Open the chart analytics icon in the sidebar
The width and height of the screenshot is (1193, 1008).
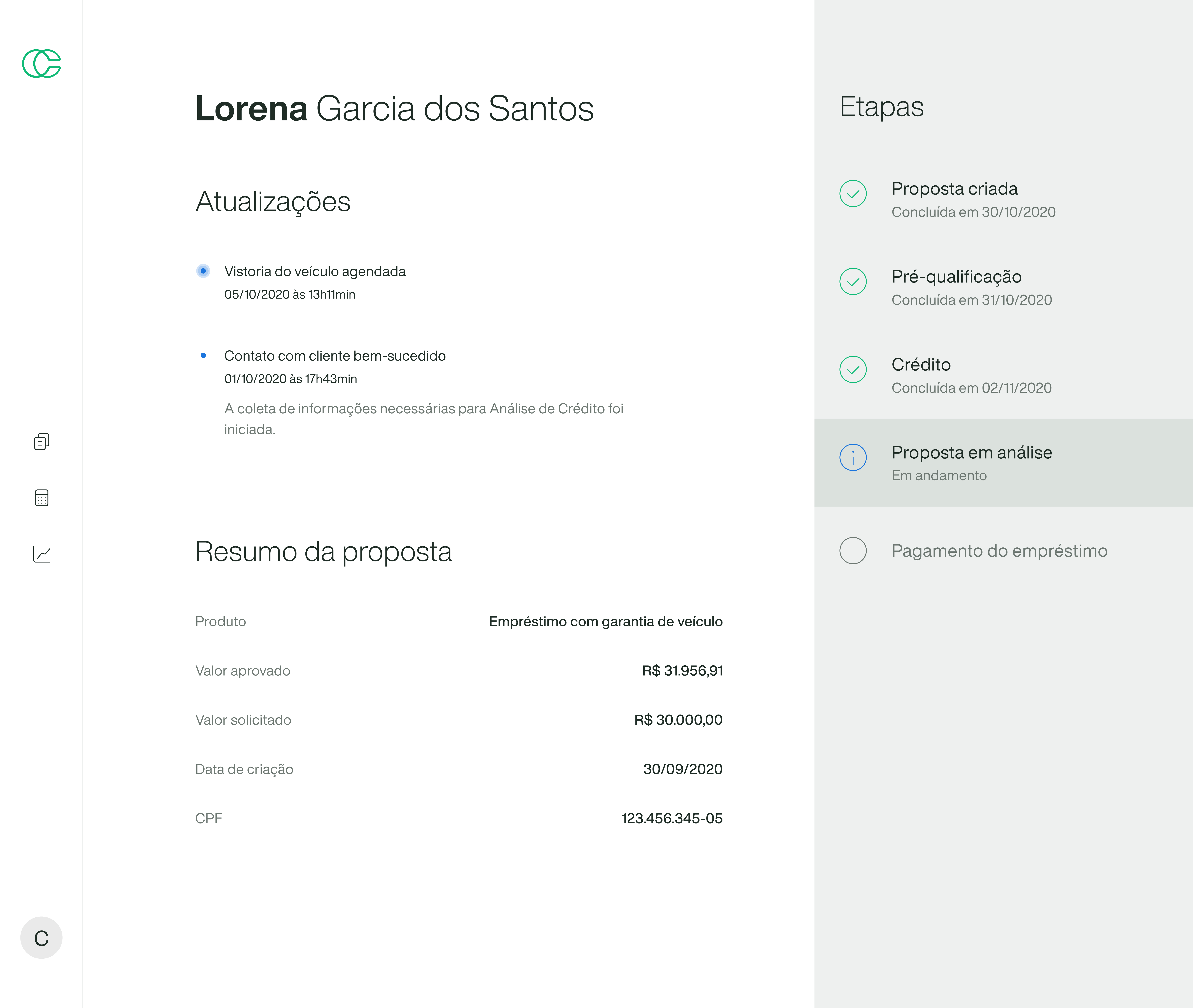[x=42, y=554]
